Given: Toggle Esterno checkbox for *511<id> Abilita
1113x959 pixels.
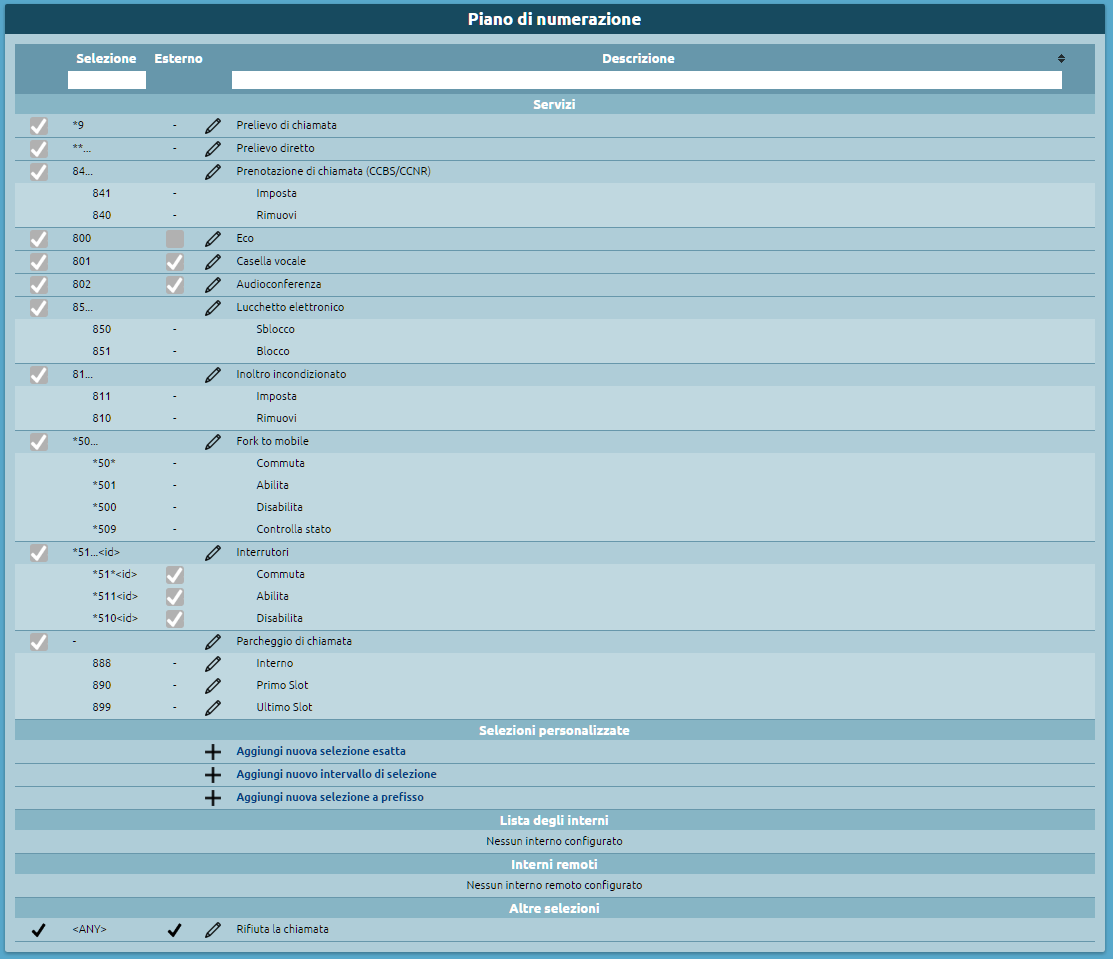Looking at the screenshot, I should 175,597.
